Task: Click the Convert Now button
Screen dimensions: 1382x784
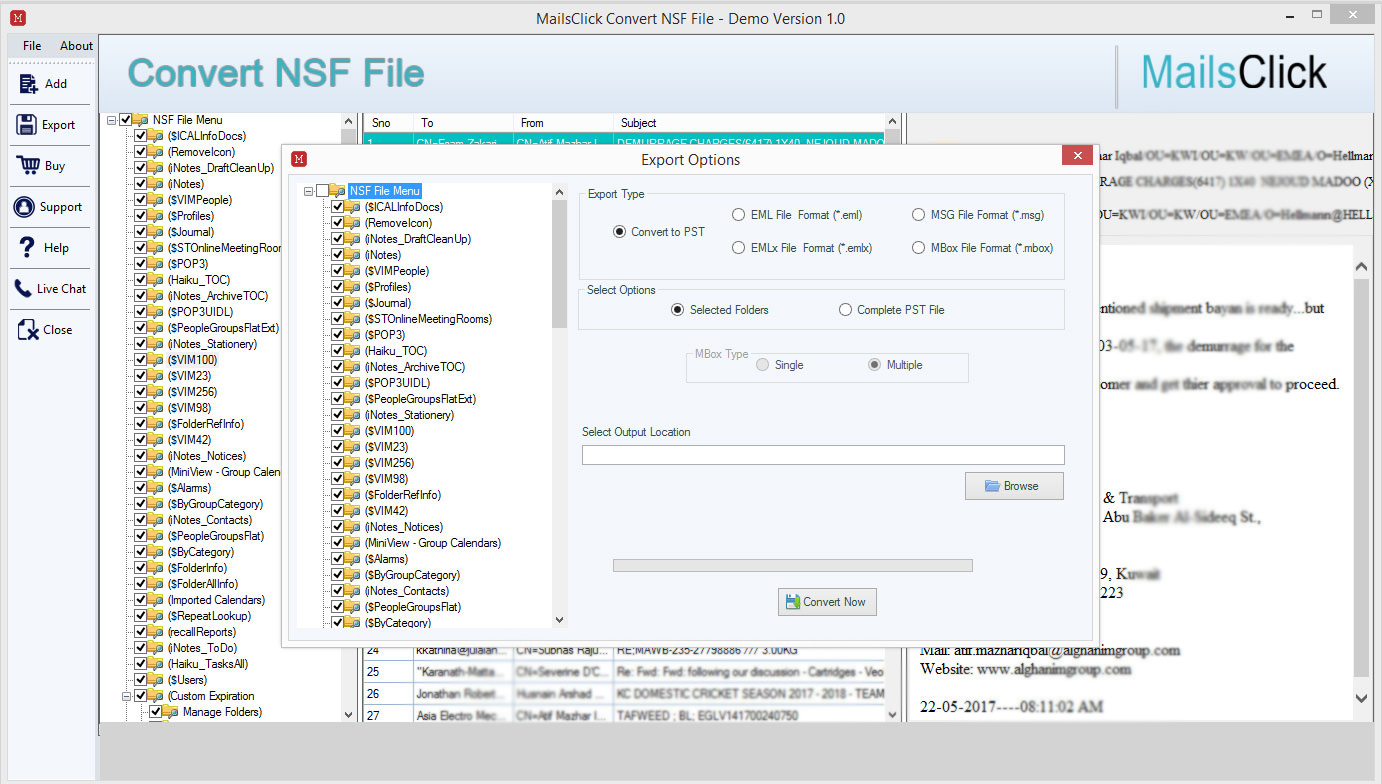Action: pyautogui.click(x=827, y=602)
